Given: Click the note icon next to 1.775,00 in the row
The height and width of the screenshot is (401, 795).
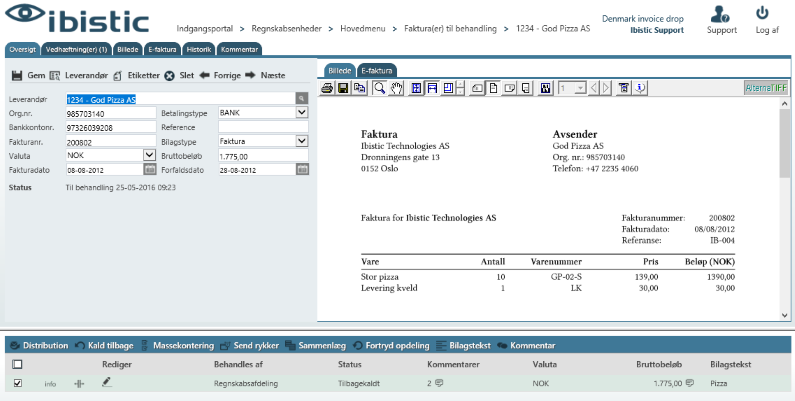Looking at the screenshot, I should click(x=690, y=383).
